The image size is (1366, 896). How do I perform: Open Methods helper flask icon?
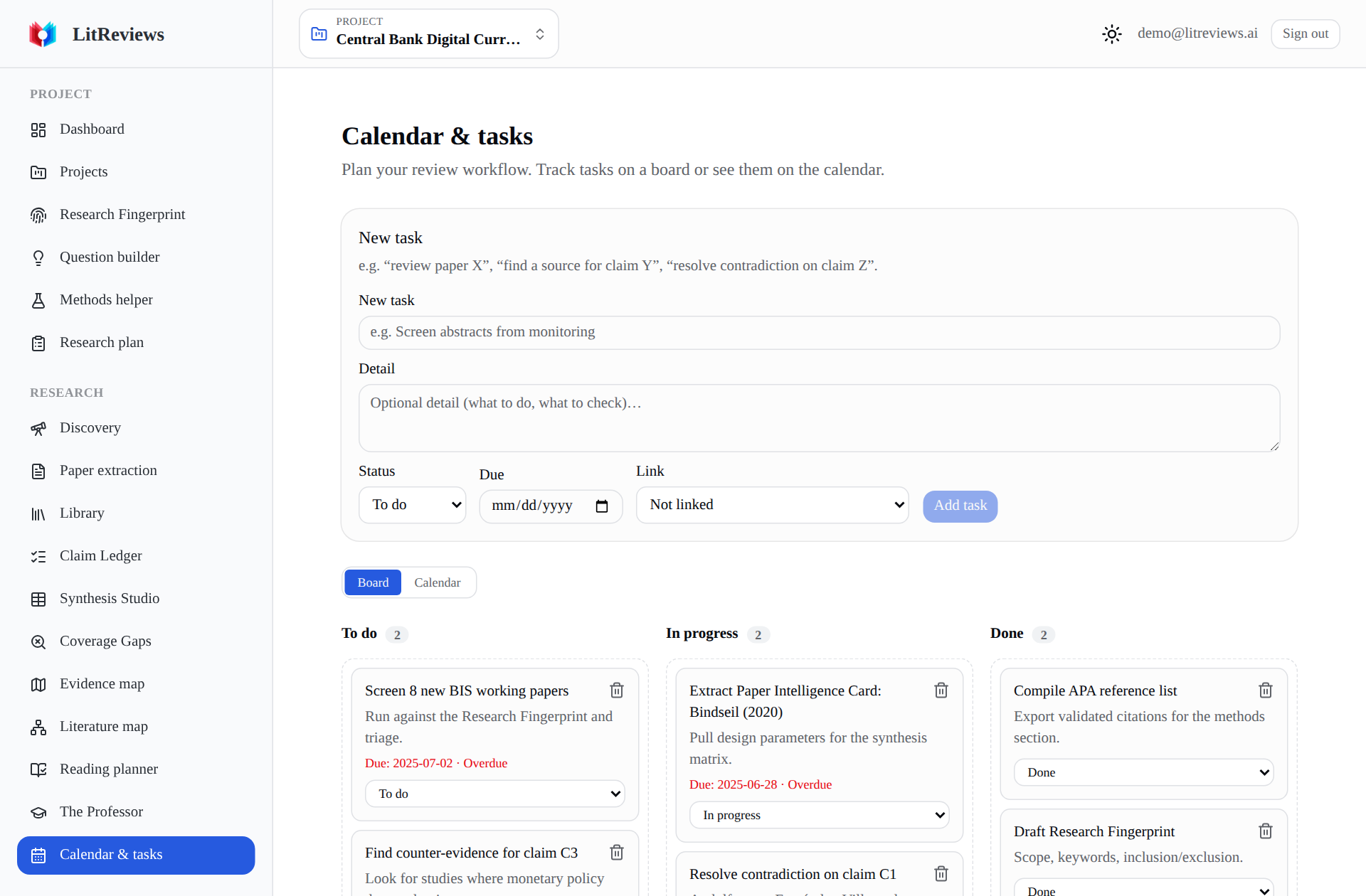[x=38, y=300]
